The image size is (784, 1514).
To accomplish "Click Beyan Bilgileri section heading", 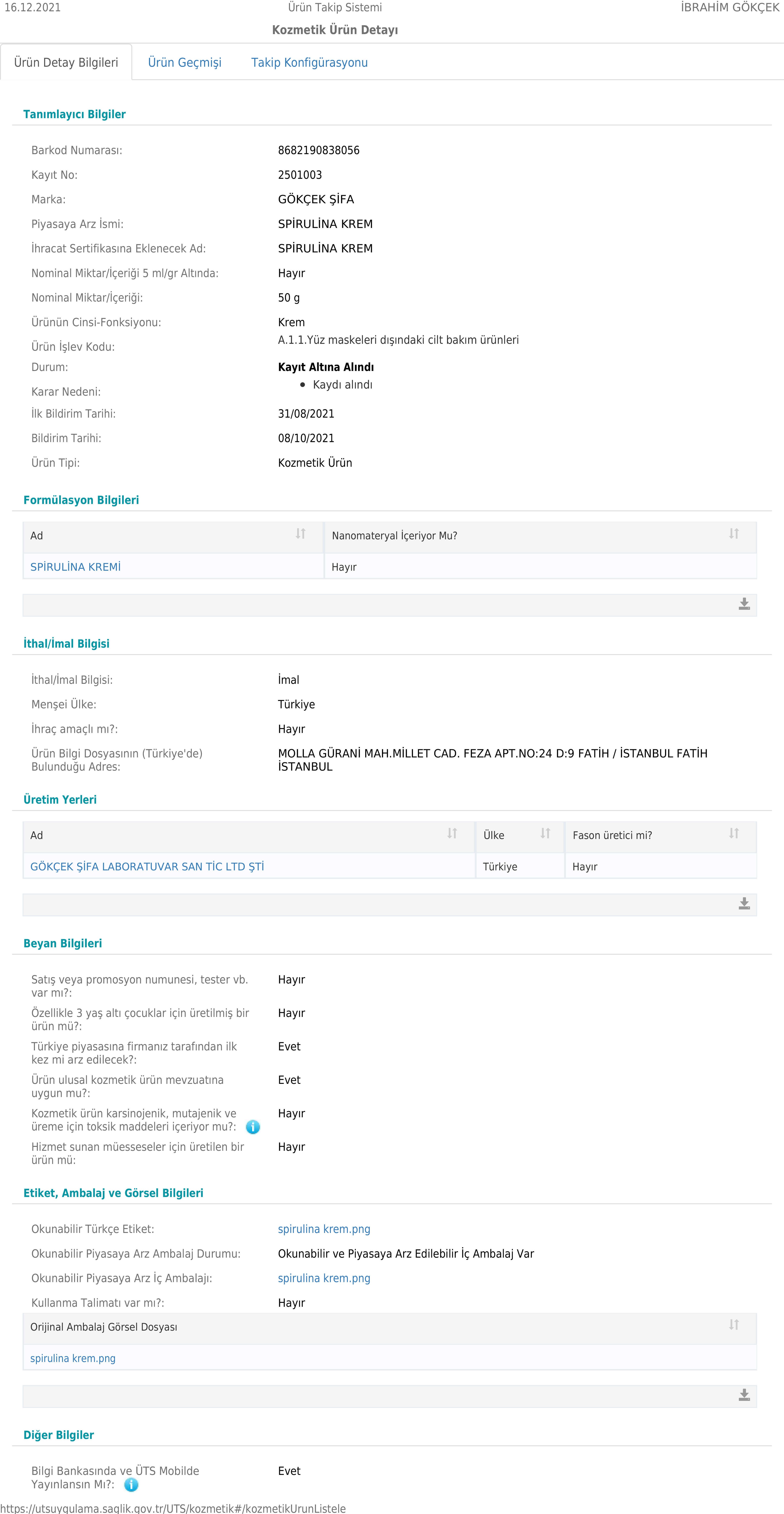I will click(63, 943).
